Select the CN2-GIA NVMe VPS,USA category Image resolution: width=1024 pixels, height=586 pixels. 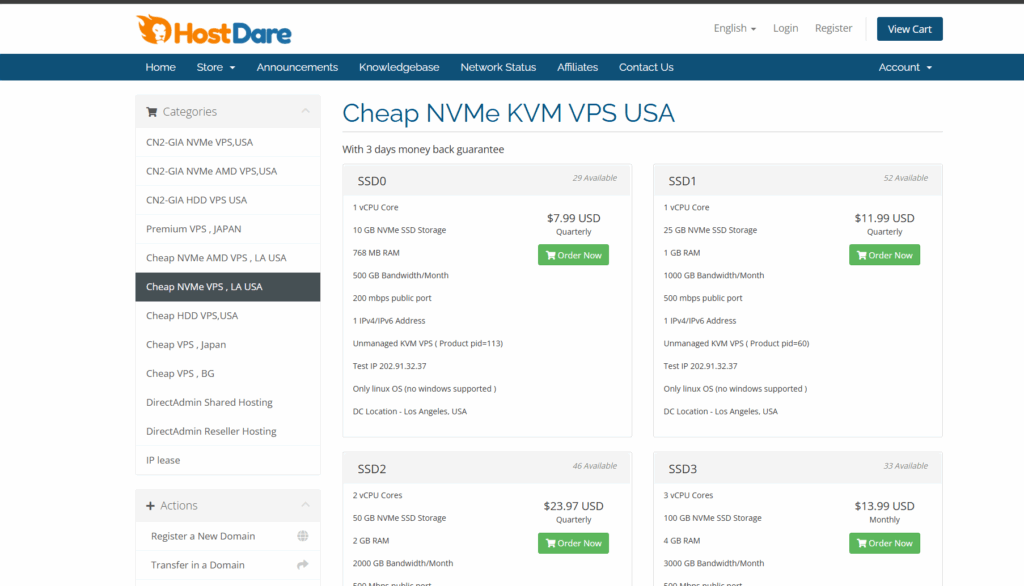[228, 142]
